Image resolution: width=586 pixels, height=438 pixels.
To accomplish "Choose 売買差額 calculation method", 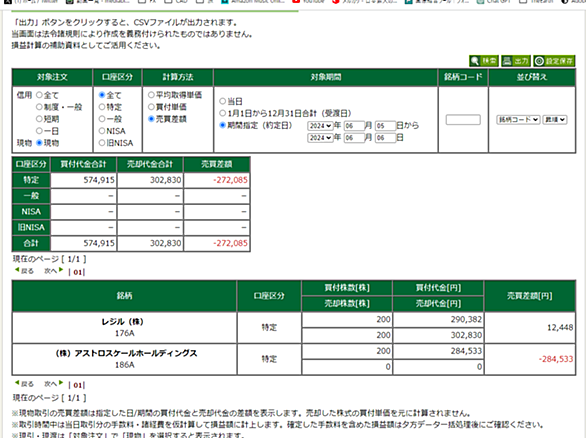I will (x=151, y=119).
